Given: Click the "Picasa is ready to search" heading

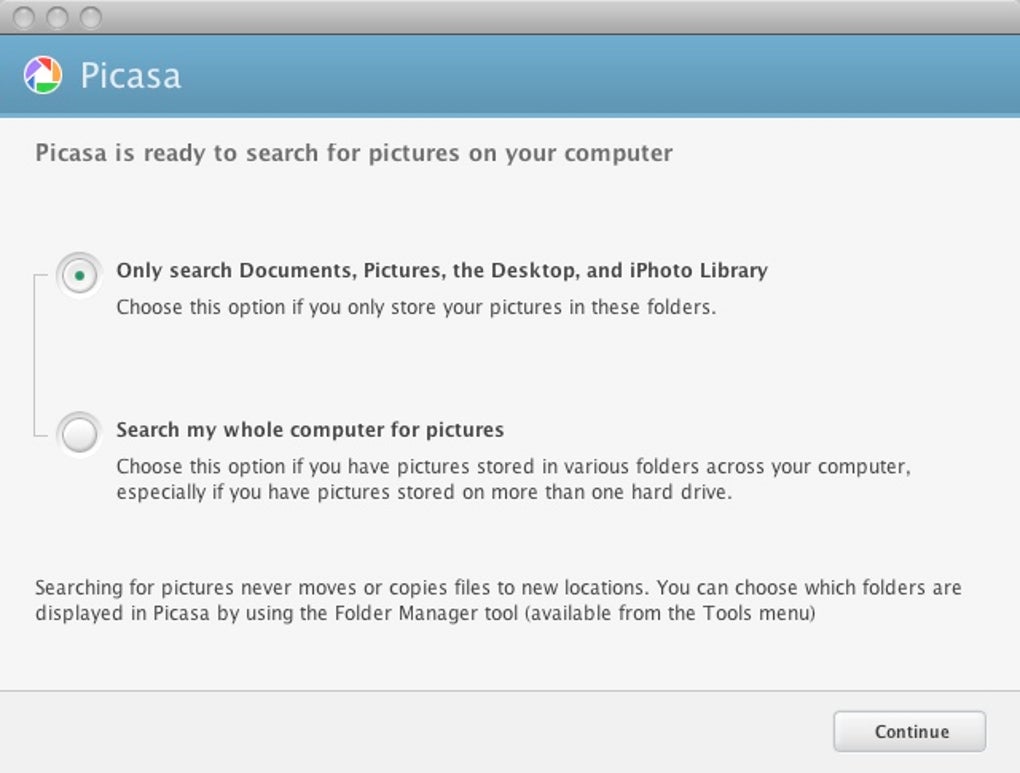Looking at the screenshot, I should 353,153.
